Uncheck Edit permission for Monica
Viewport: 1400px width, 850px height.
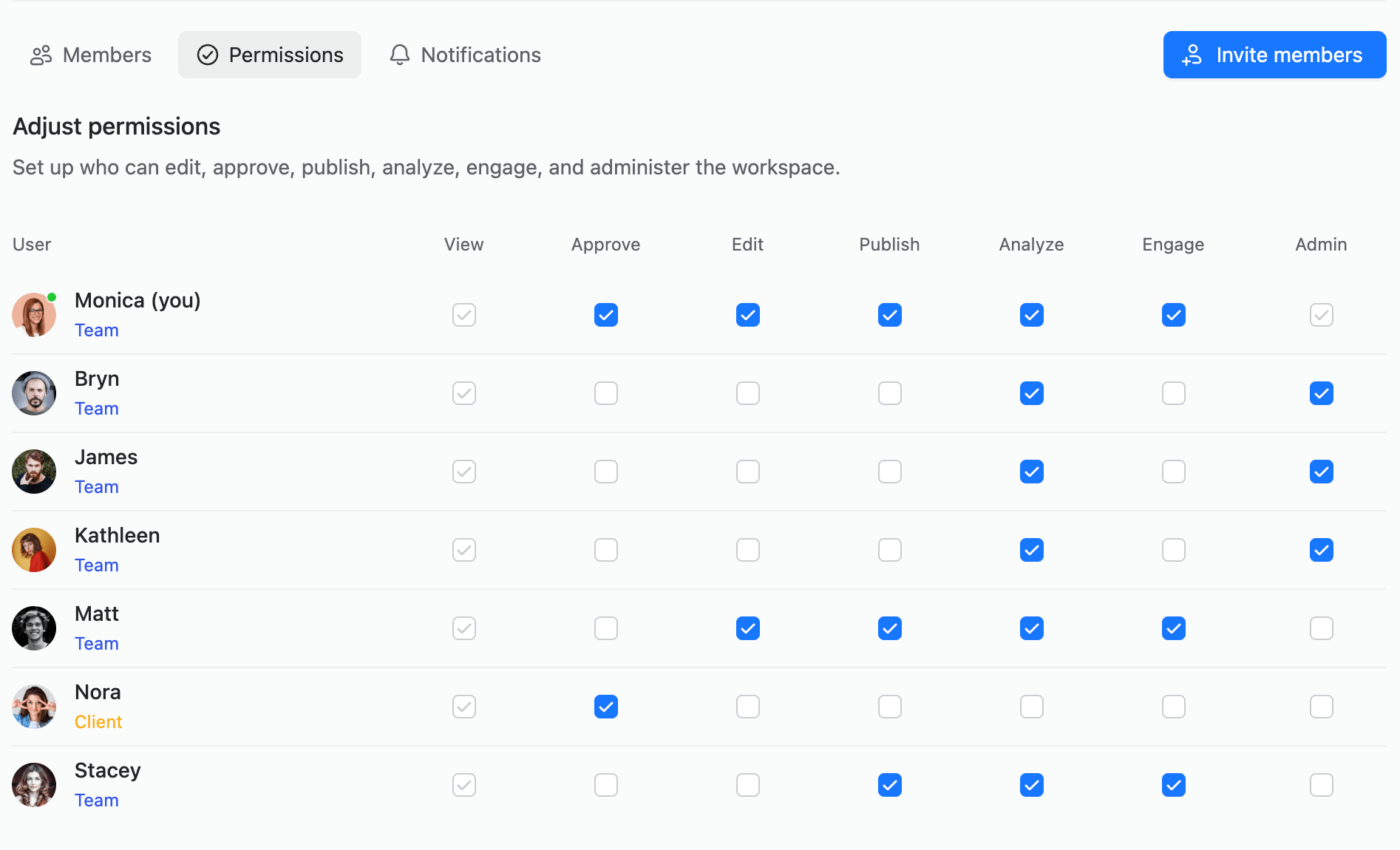coord(748,315)
